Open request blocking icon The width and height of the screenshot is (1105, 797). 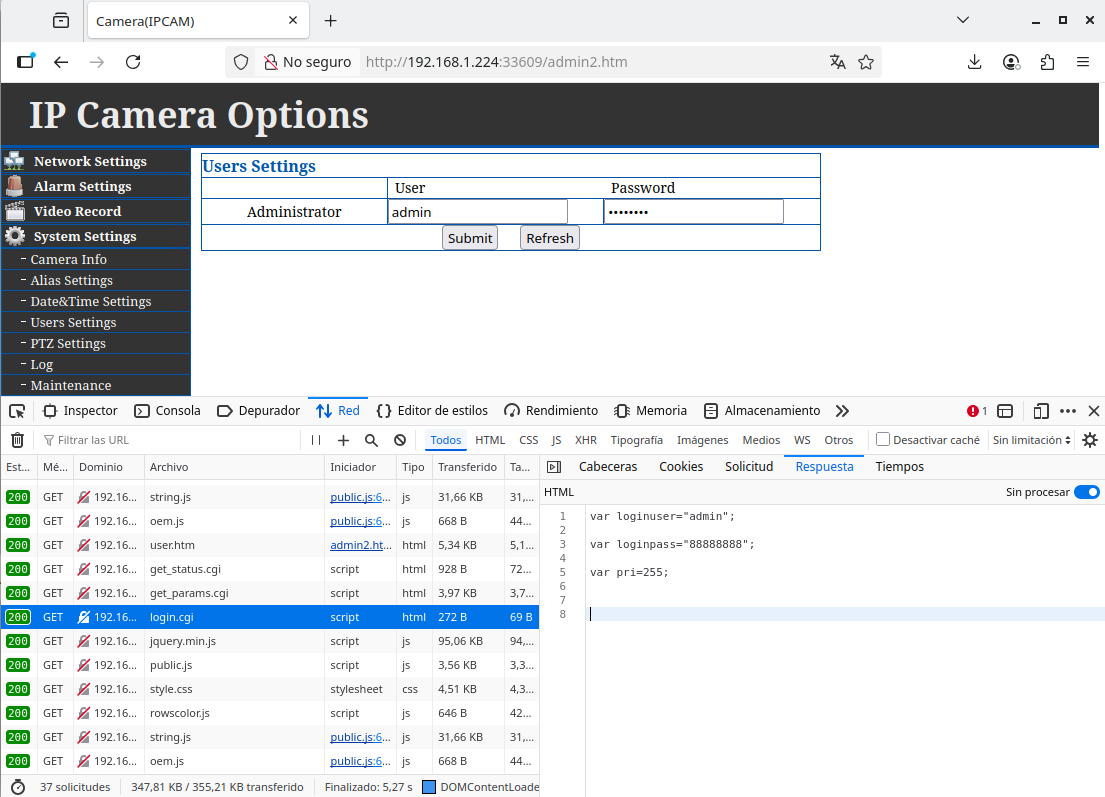[x=400, y=440]
